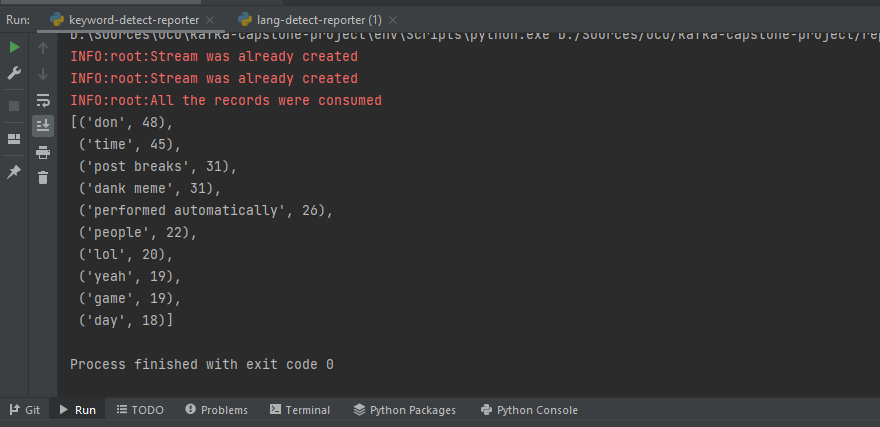This screenshot has width=880, height=427.
Task: Click the ('day', 18) output row
Action: [x=126, y=321]
